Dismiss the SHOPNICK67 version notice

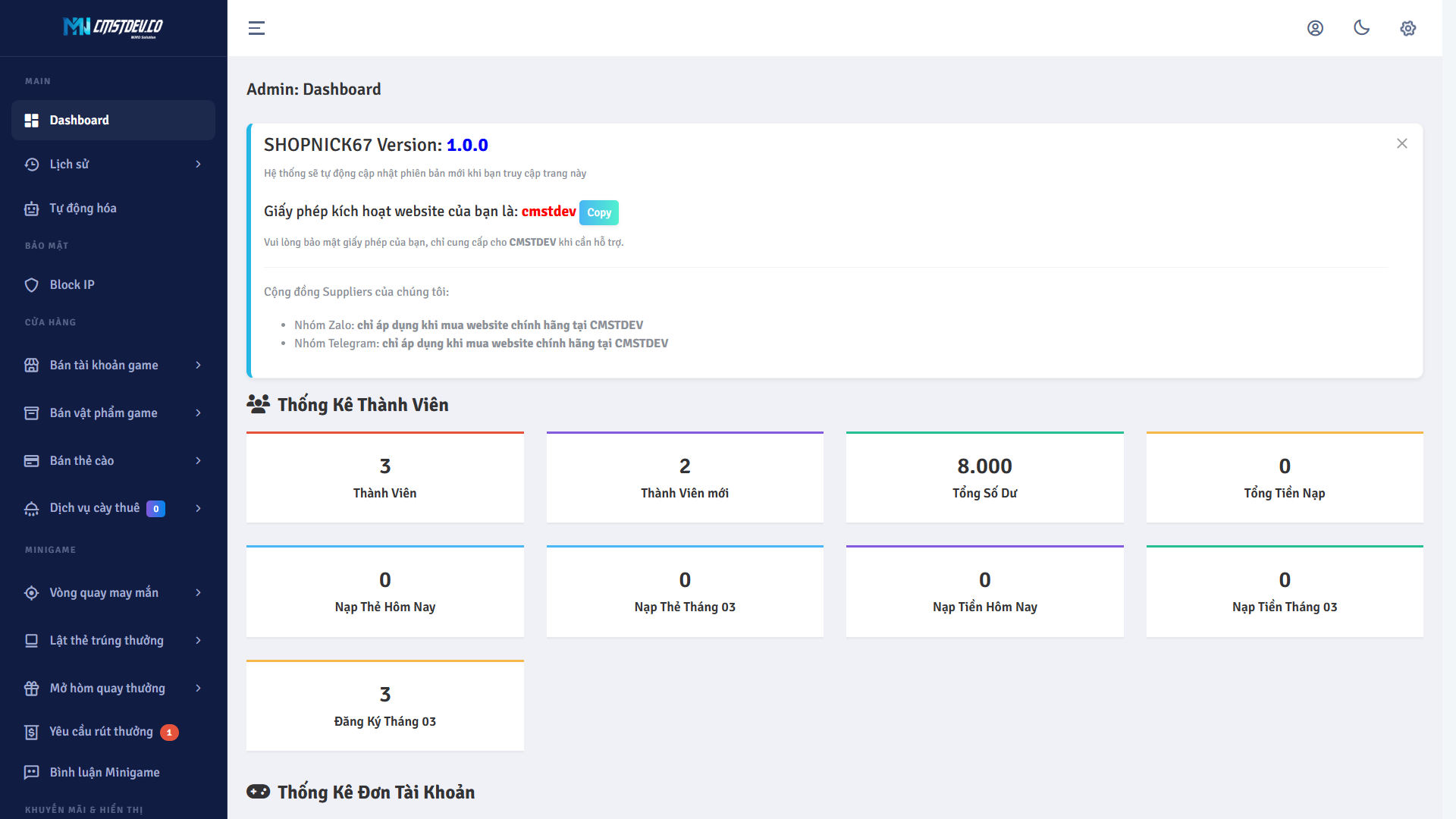click(x=1401, y=143)
